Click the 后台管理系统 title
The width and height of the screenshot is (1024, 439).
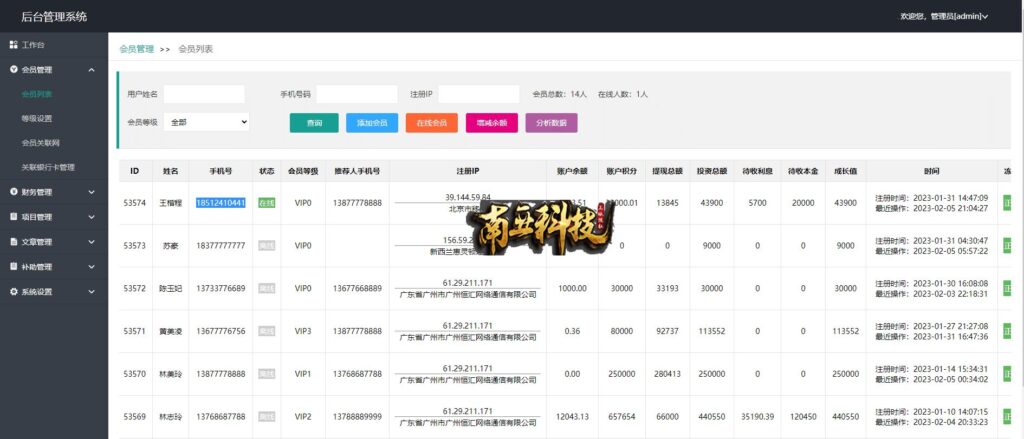(x=54, y=16)
